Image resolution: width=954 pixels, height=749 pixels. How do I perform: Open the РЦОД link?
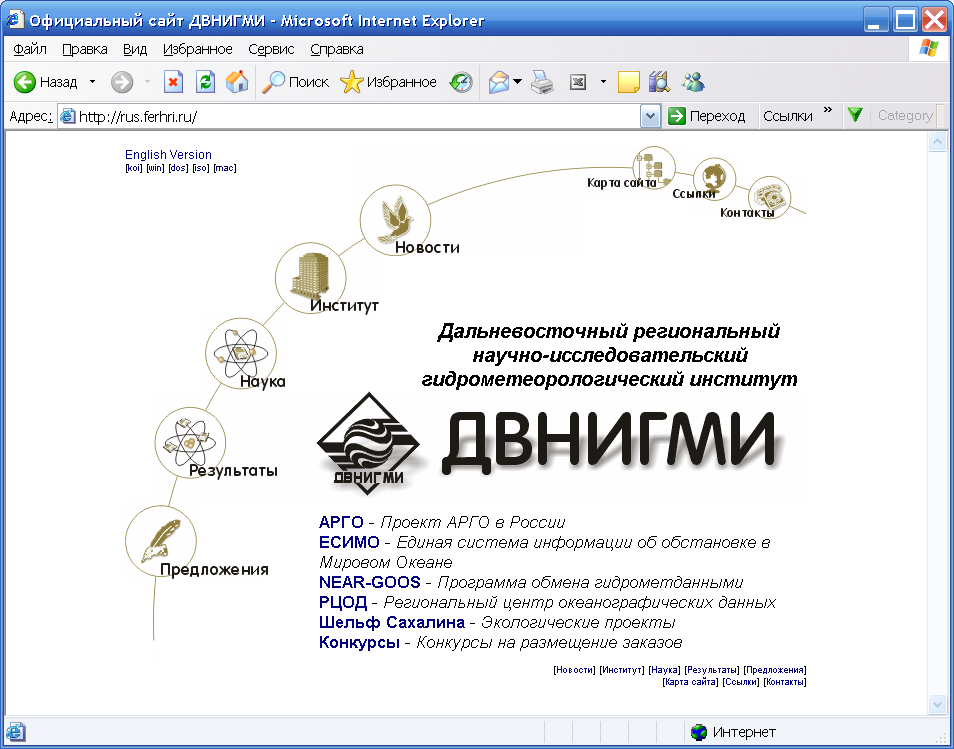pos(343,602)
